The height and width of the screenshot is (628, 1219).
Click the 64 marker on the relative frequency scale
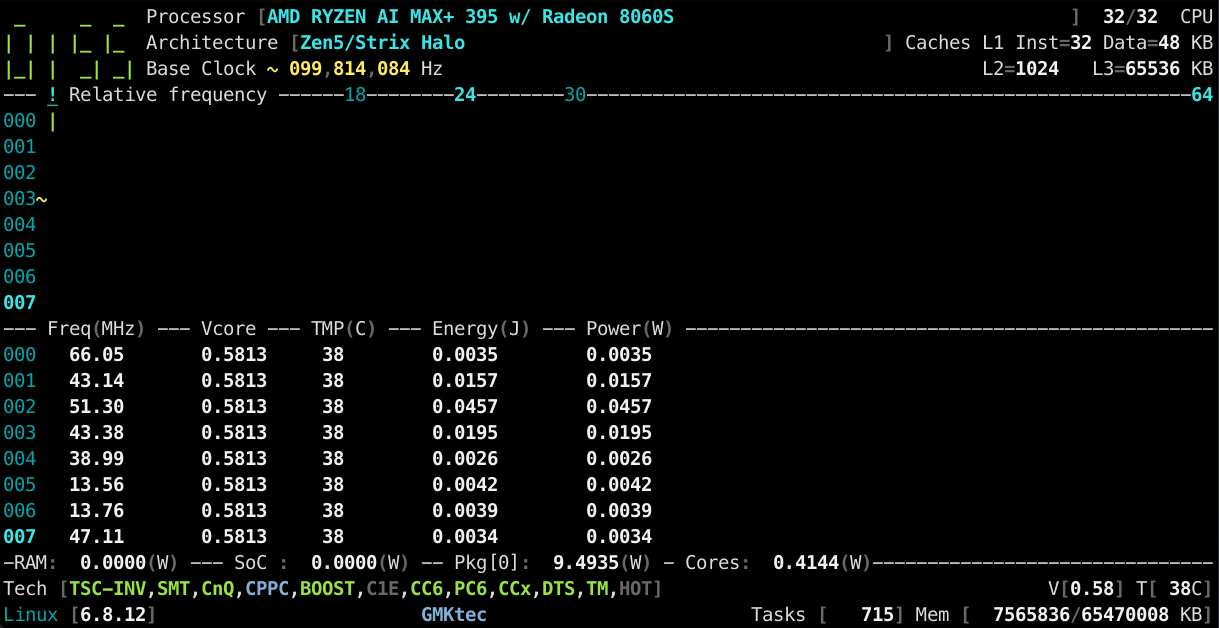point(1202,95)
